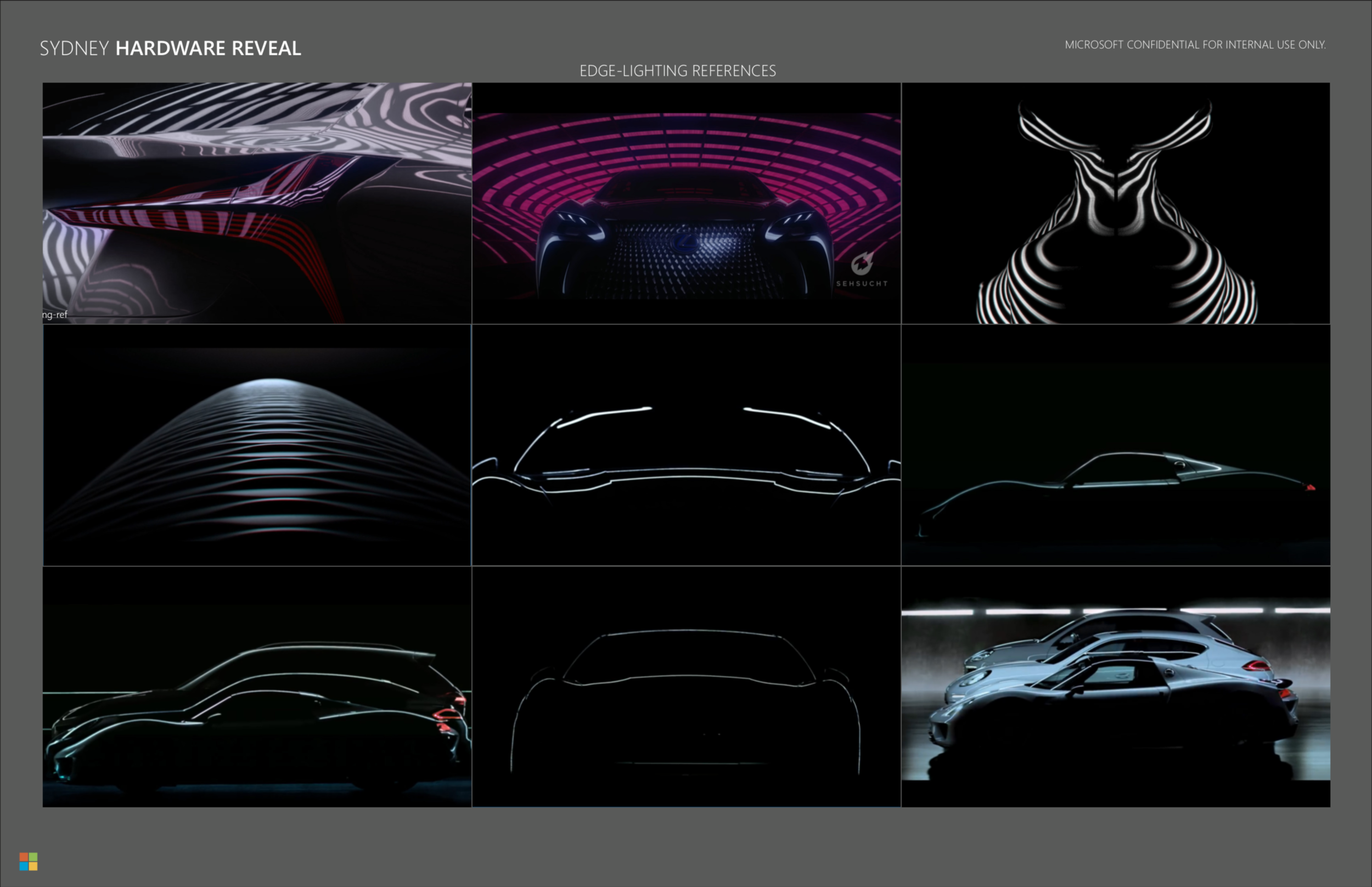The width and height of the screenshot is (1372, 887).
Task: Click the Sehsucht logo watermark
Action: 862,264
